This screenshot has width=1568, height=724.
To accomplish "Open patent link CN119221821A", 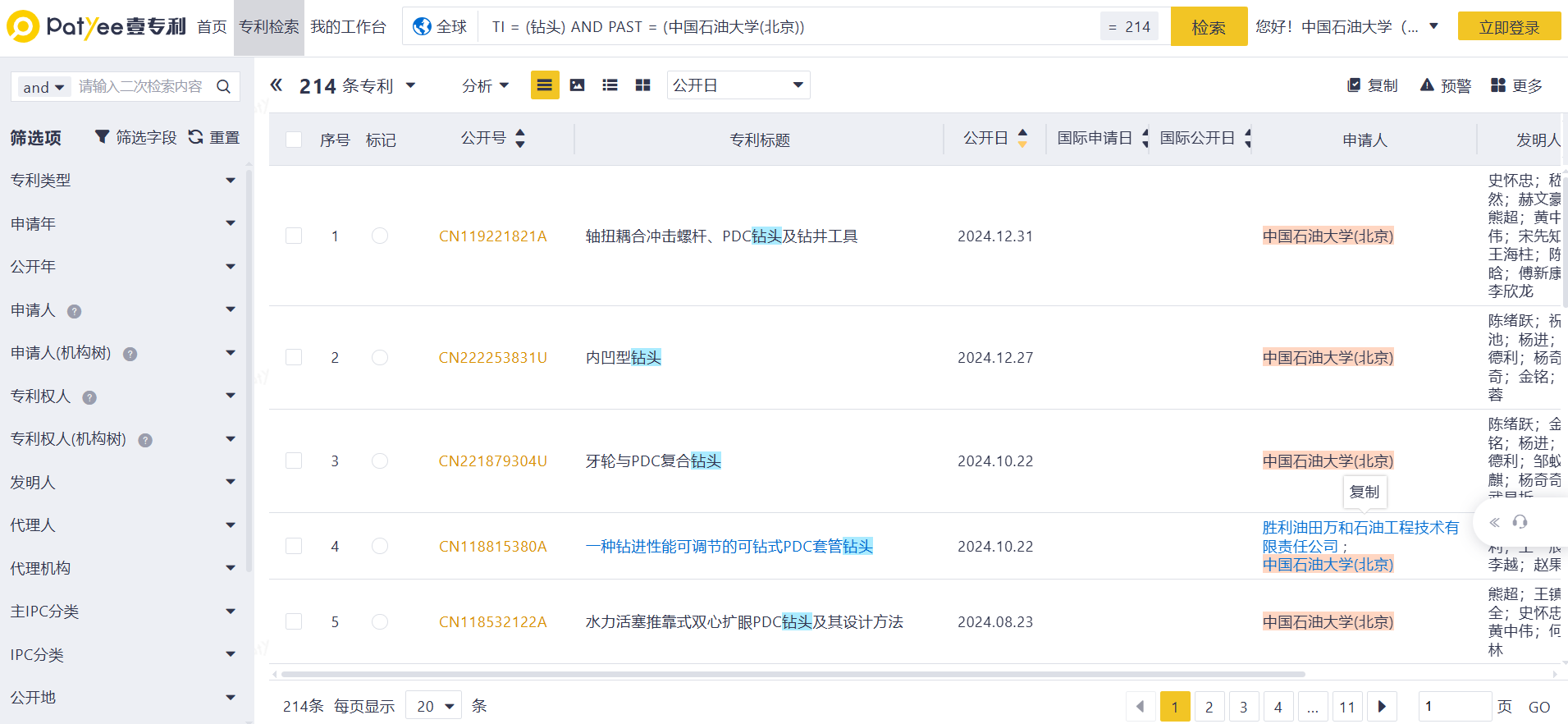I will (x=492, y=236).
